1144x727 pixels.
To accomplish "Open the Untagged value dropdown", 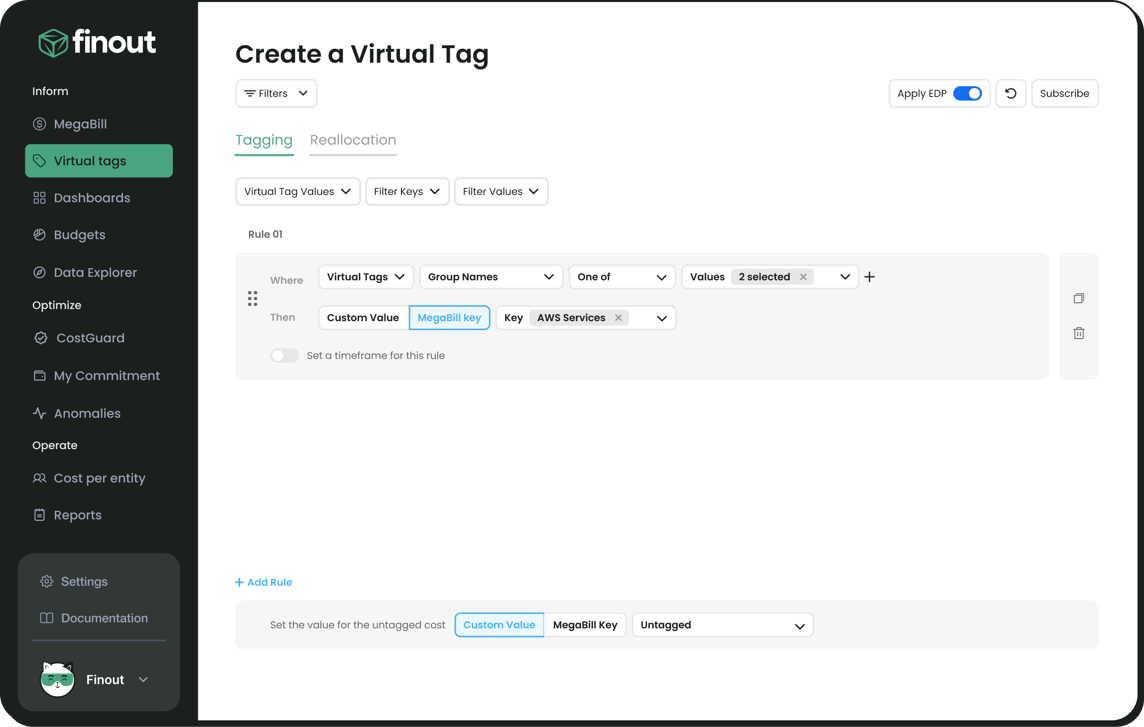I will click(722, 624).
